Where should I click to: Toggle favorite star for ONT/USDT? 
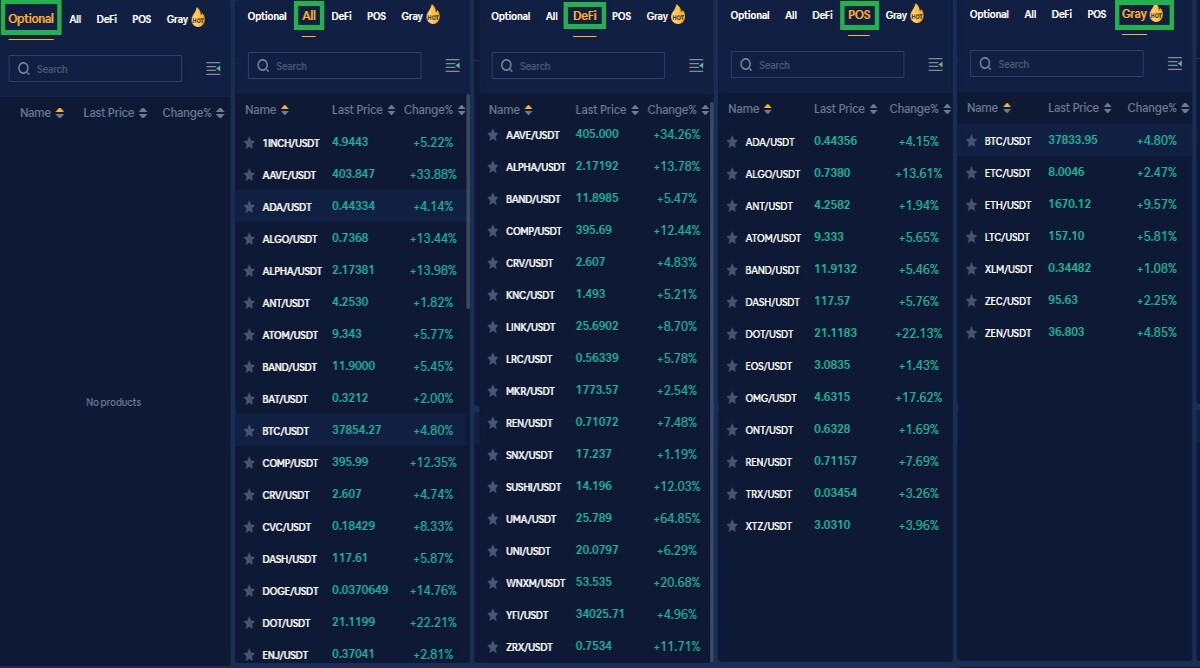(732, 430)
